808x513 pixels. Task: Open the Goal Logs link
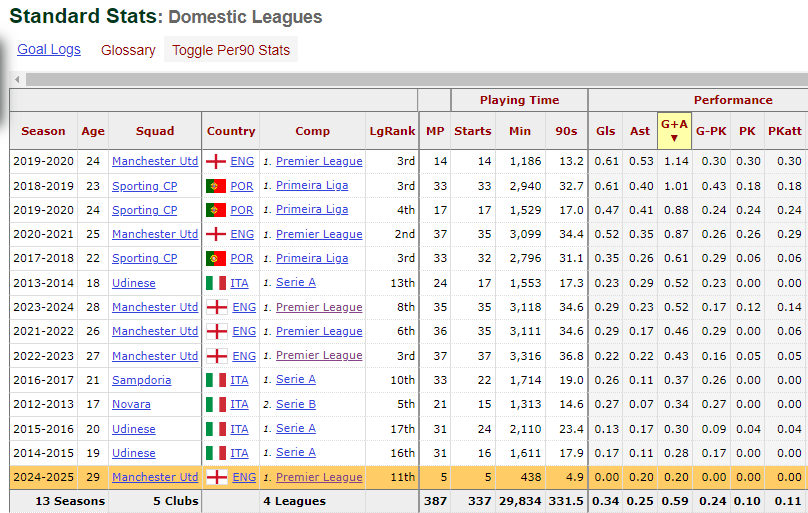click(x=49, y=49)
